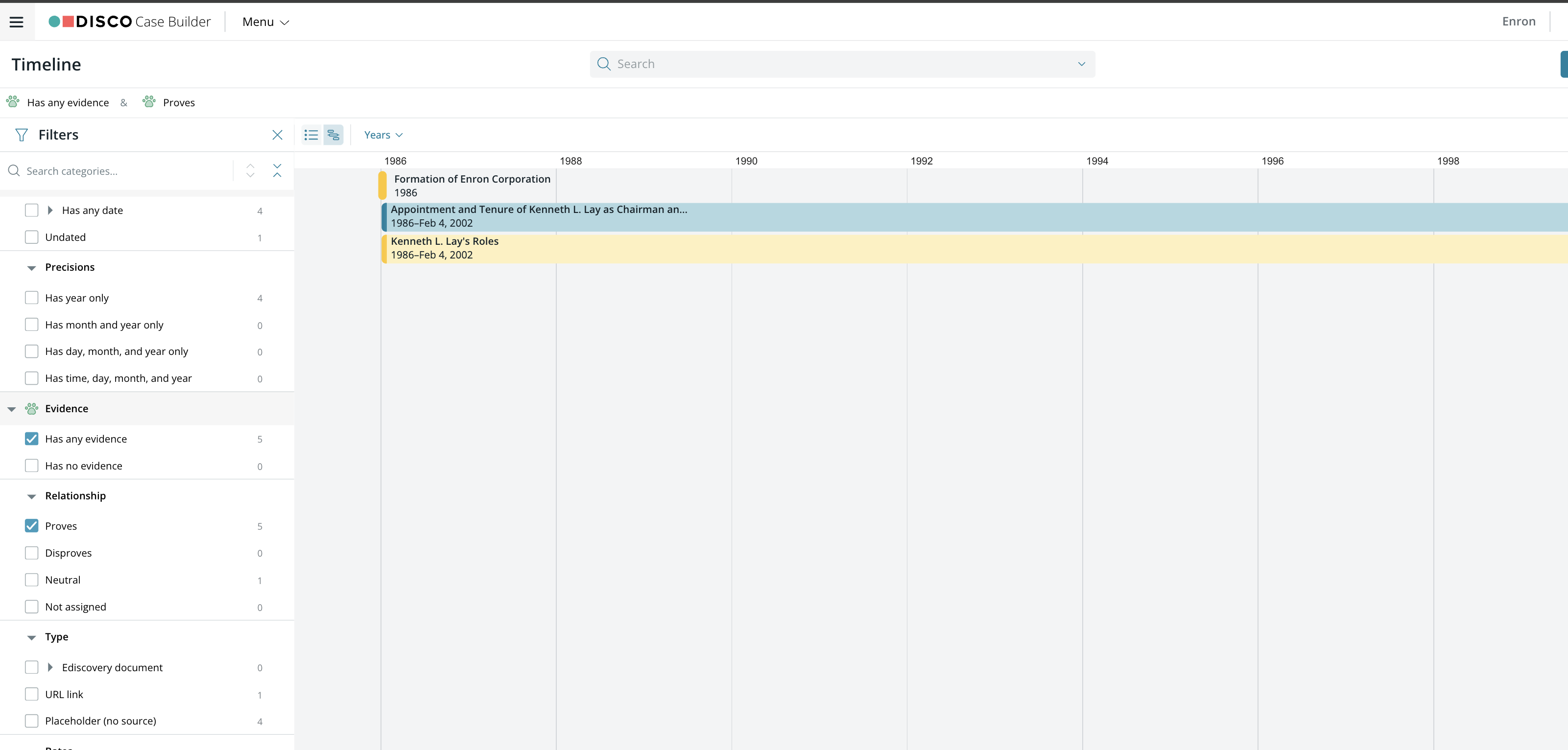This screenshot has width=1568, height=750.
Task: Select Kenneth L. Lay's Roles bar
Action: click(x=974, y=248)
